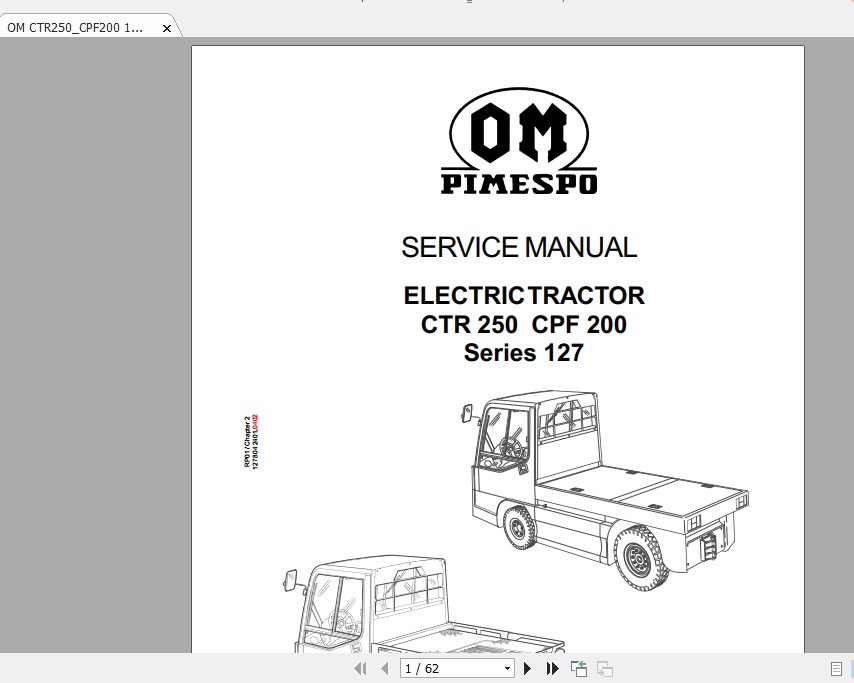
Task: Click the ELECTRIC TRACTOR title text
Action: [522, 296]
